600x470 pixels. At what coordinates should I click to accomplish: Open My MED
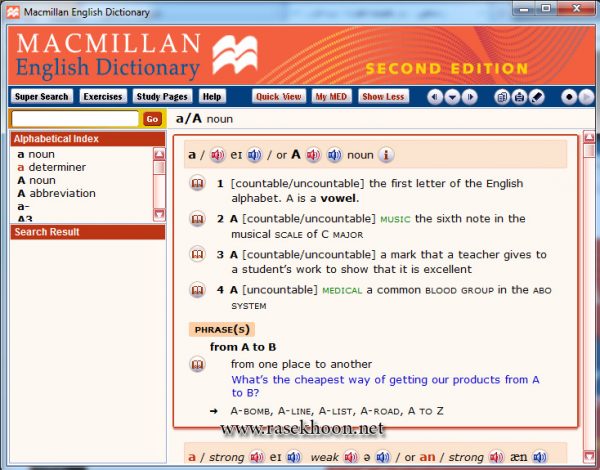331,96
